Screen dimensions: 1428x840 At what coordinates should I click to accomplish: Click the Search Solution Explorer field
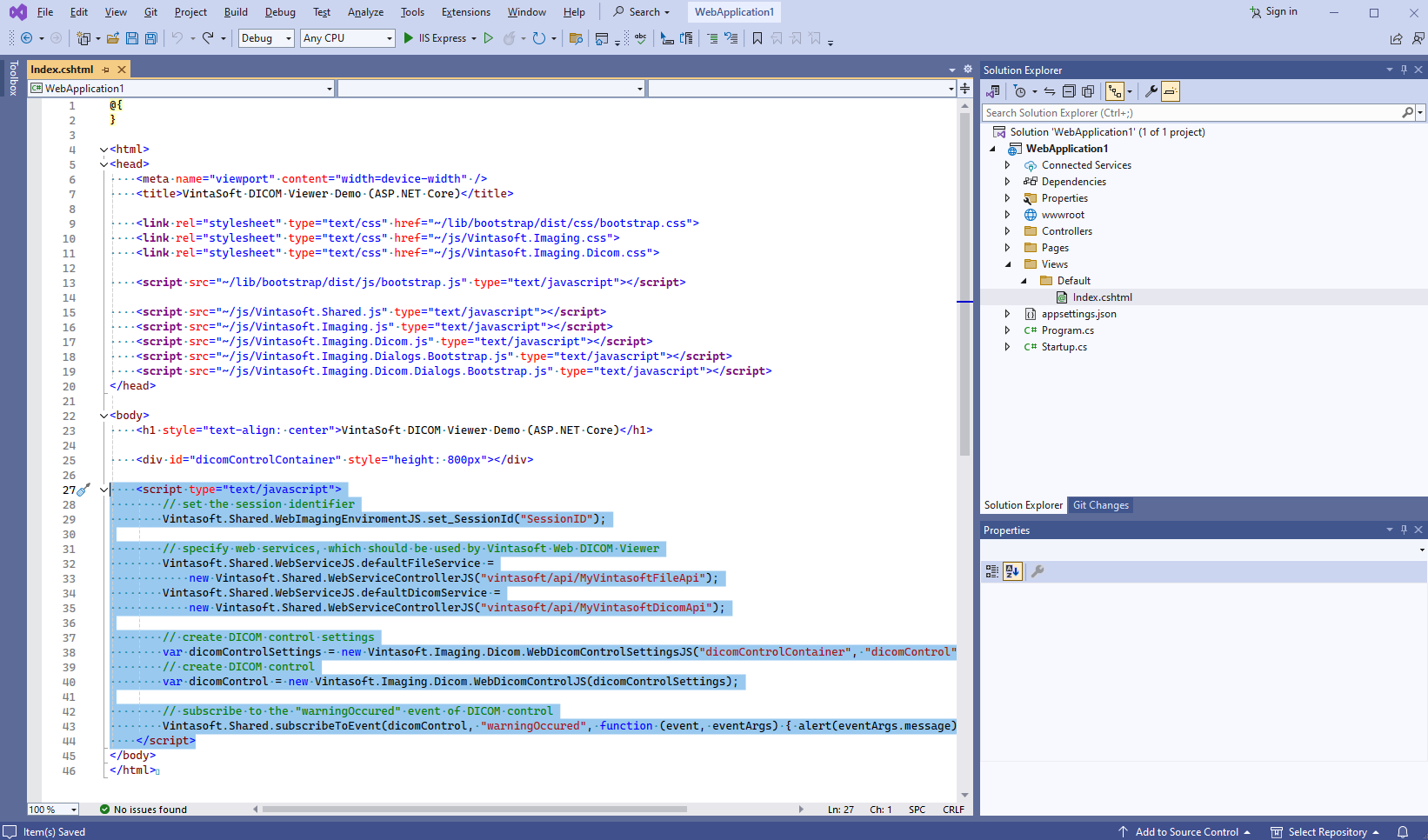1190,113
